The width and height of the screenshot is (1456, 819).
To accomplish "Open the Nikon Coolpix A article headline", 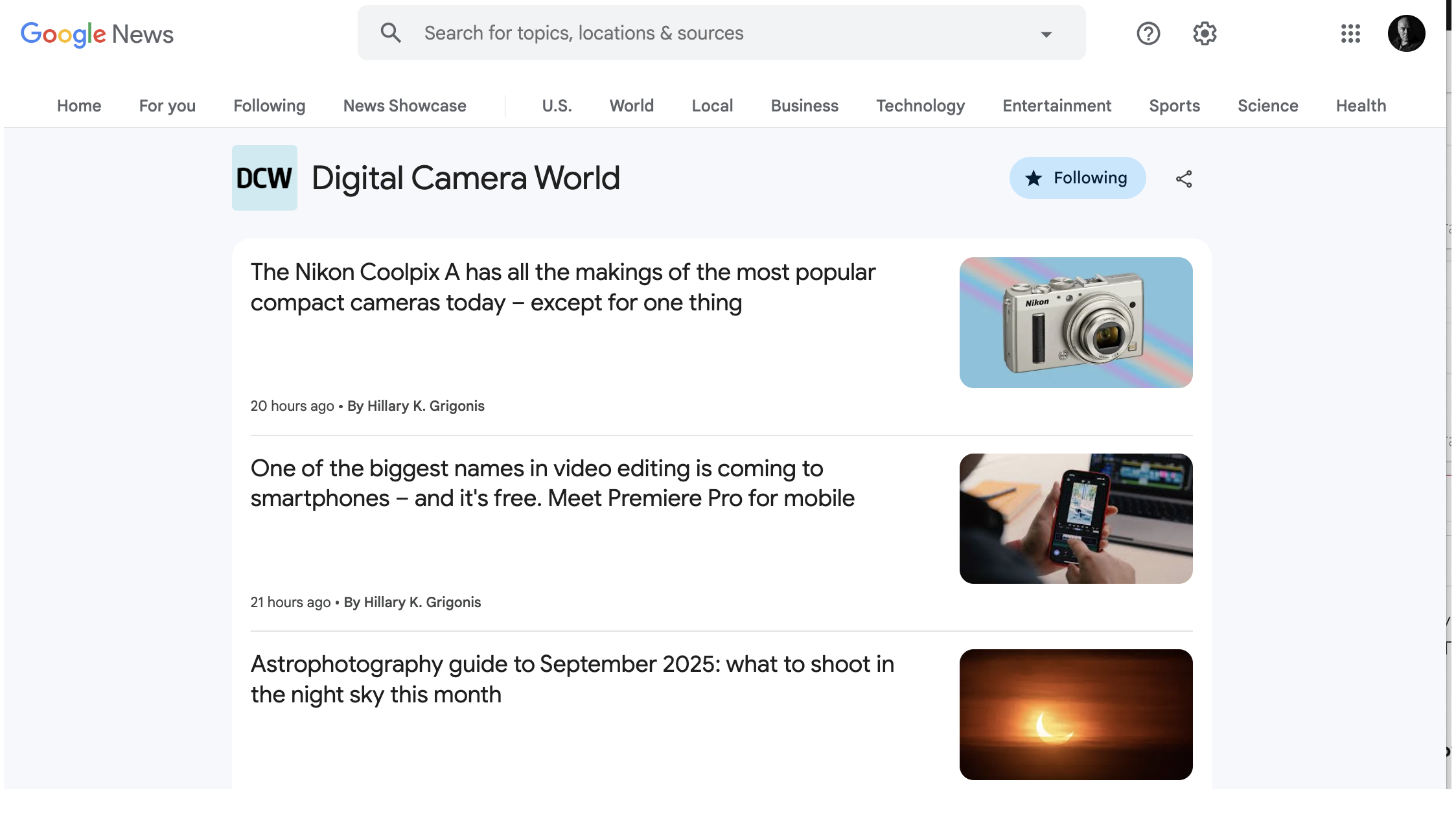I will [x=562, y=287].
